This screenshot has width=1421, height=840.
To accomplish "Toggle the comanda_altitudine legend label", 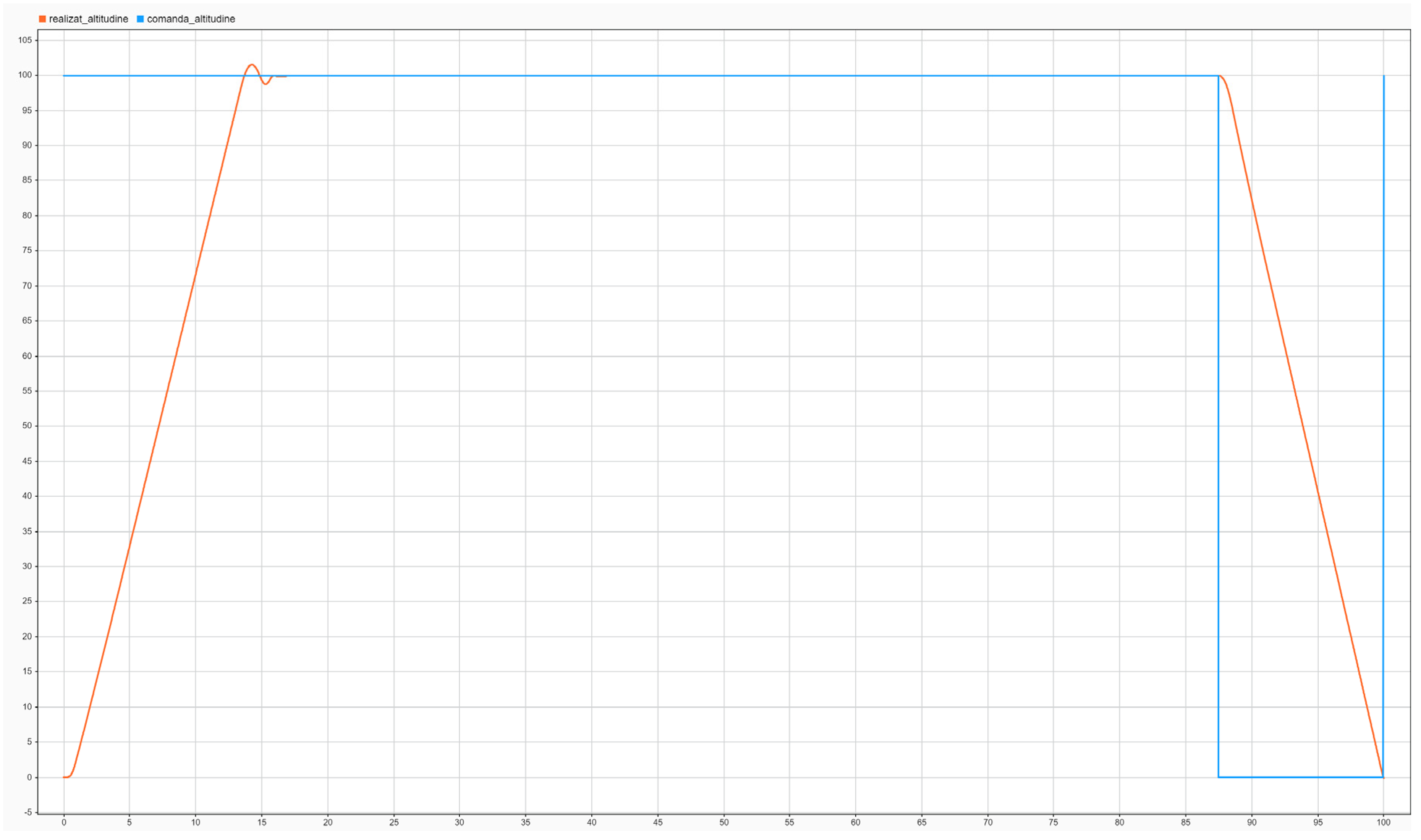I will click(191, 19).
